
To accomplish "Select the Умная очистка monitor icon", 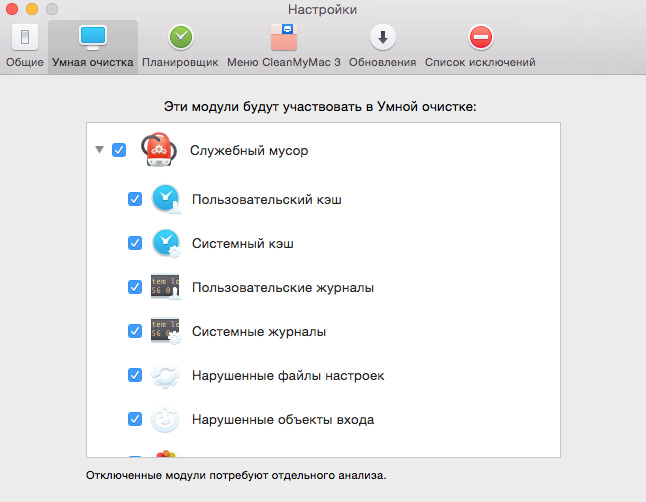I will (93, 37).
